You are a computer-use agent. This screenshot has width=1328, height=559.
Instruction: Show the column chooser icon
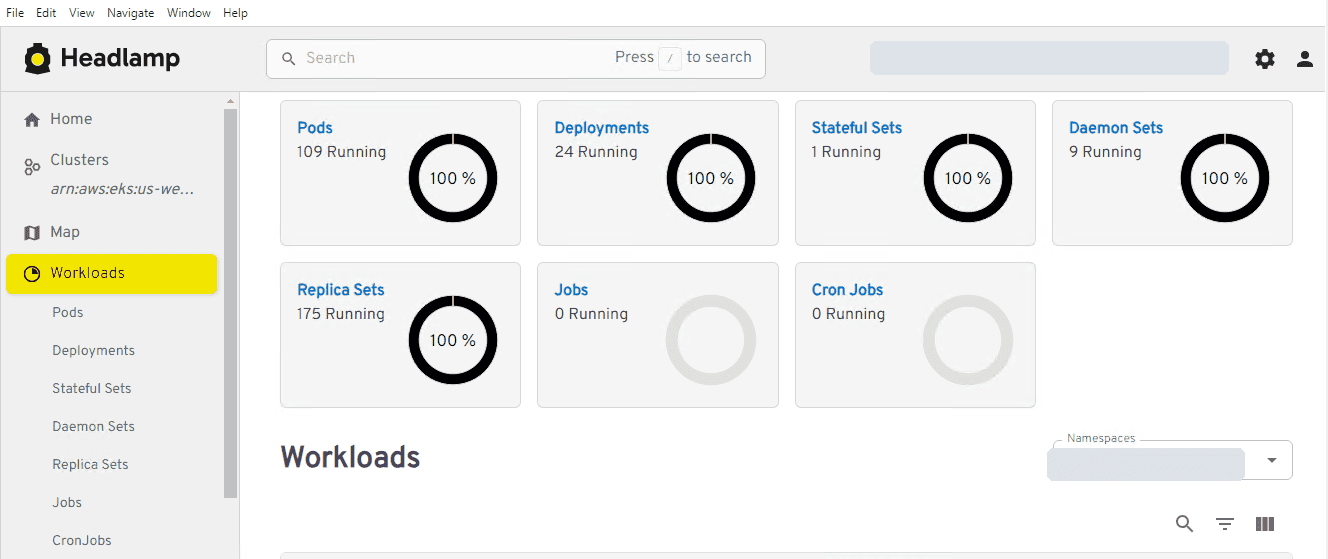[1265, 524]
